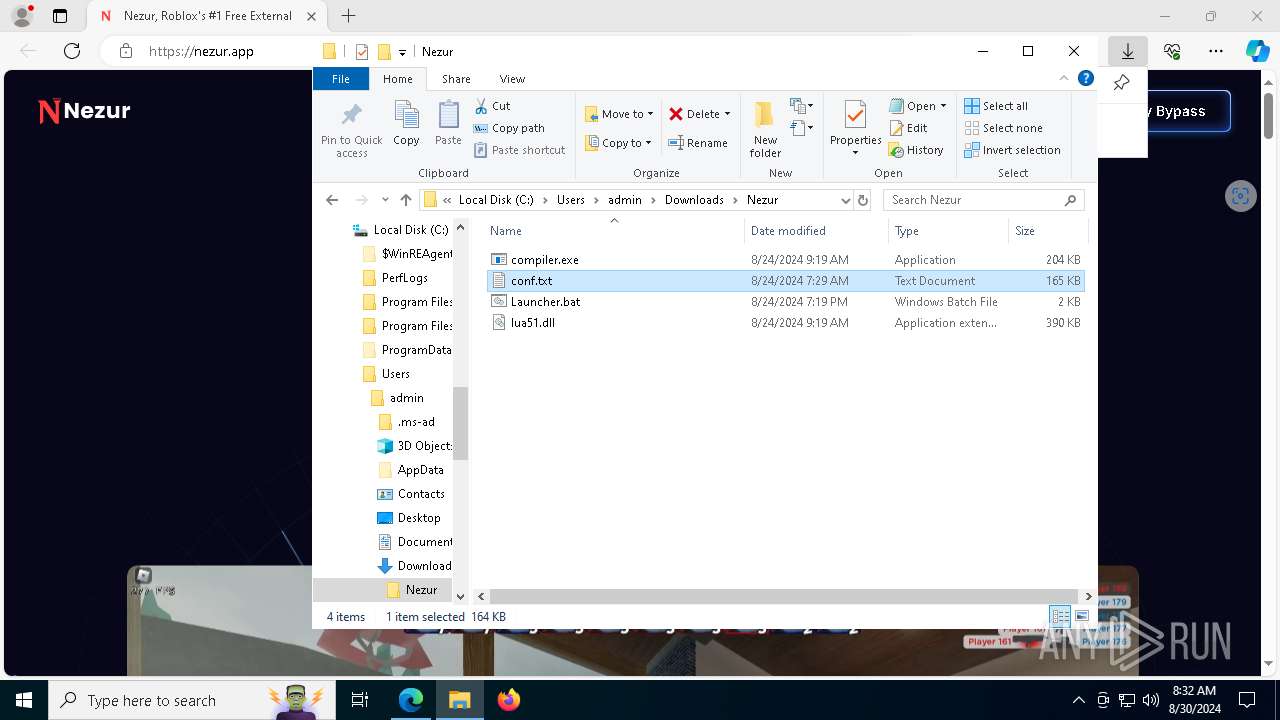Viewport: 1280px width, 720px height.
Task: Click Edit in the Open group
Action: point(908,128)
